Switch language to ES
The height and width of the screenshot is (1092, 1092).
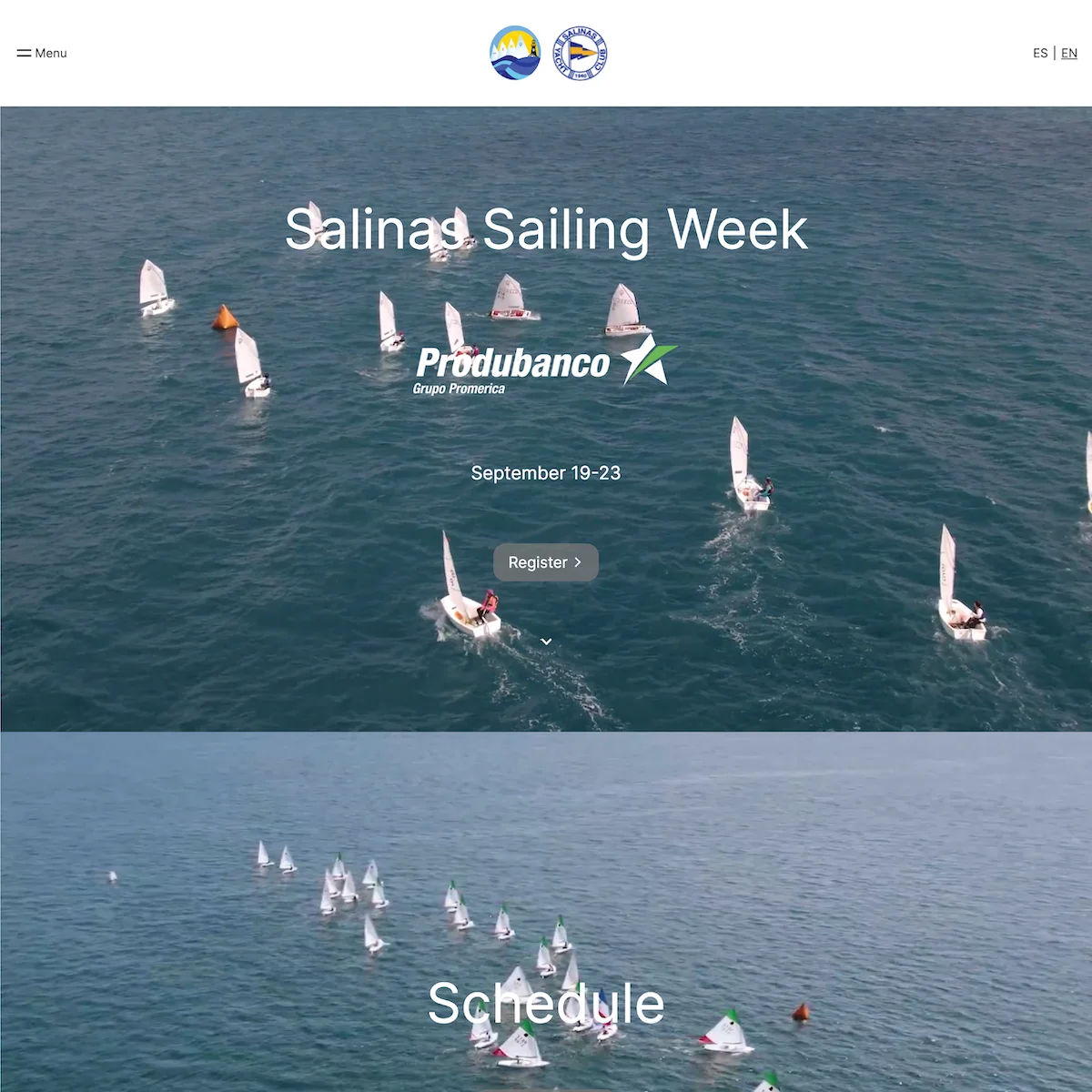[x=1040, y=54]
